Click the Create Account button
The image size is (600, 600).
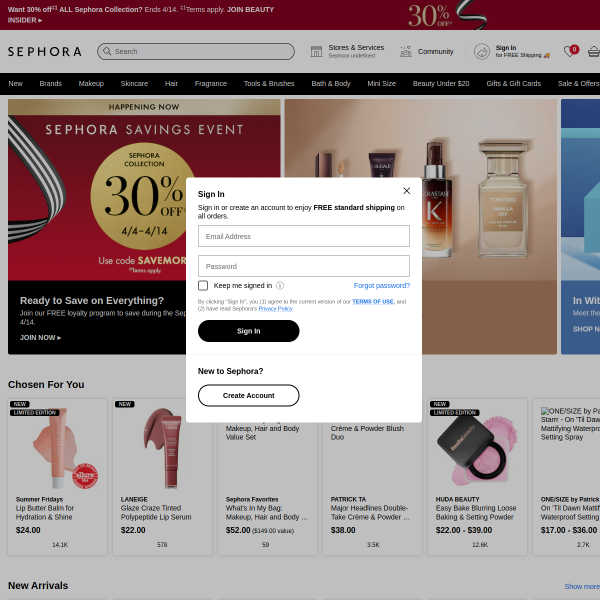[x=248, y=395]
